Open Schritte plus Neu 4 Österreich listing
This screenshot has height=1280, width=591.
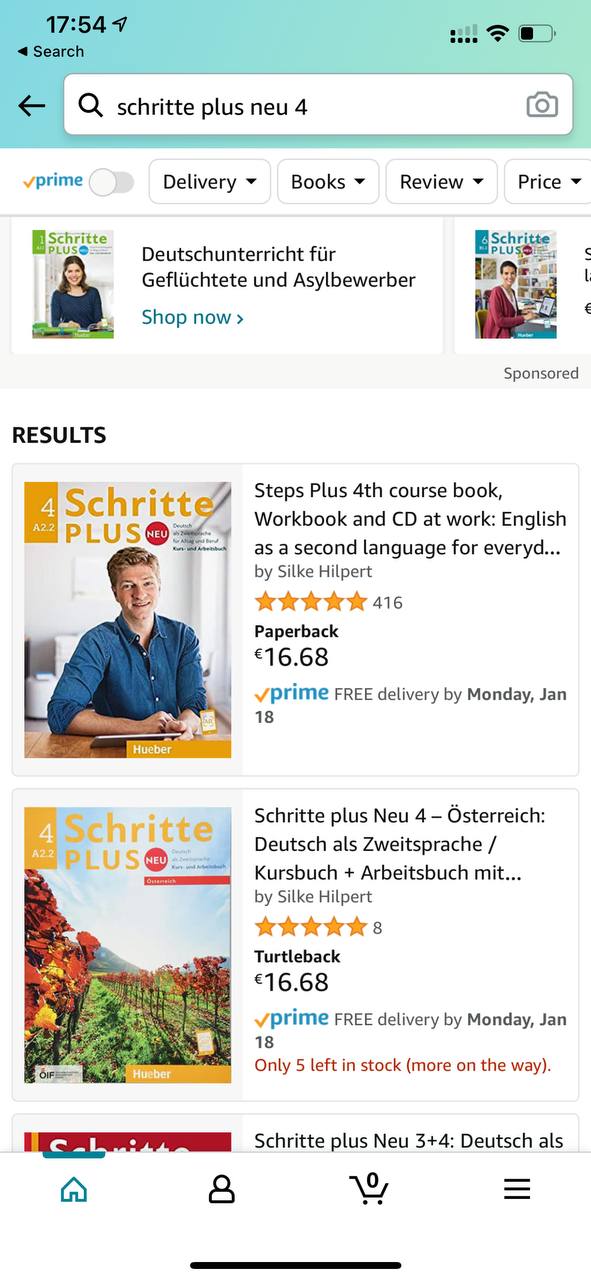click(400, 844)
